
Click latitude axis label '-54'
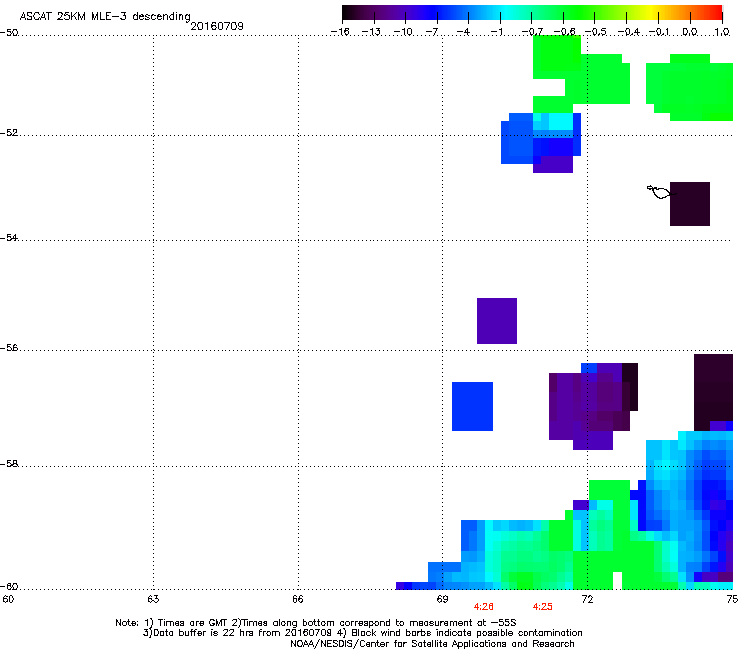pos(9,238)
